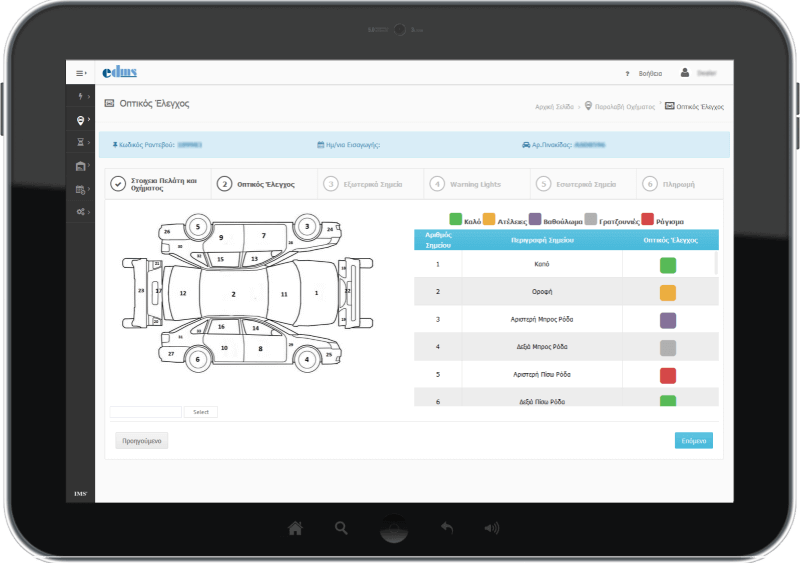Switch to Warning Lights step tab
Screen dimensions: 800x563
pyautogui.click(x=475, y=184)
